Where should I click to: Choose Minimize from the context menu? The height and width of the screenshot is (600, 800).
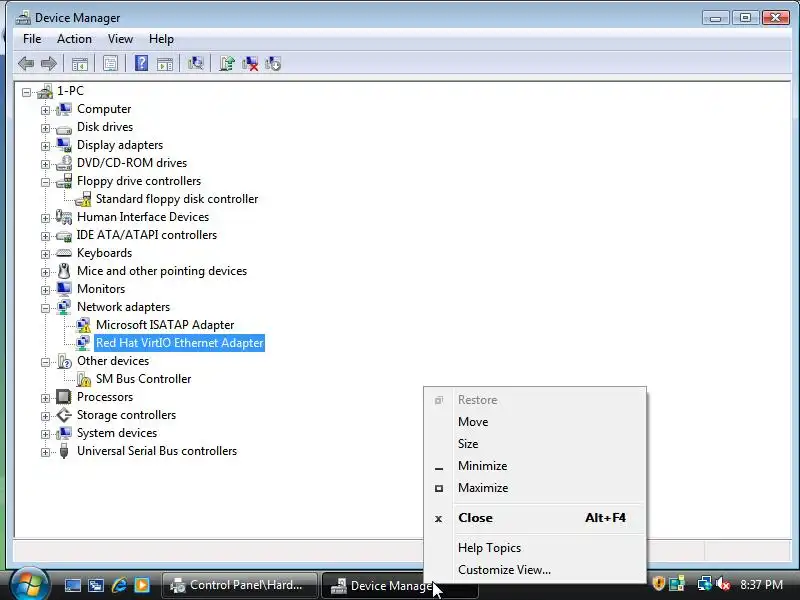535,466
